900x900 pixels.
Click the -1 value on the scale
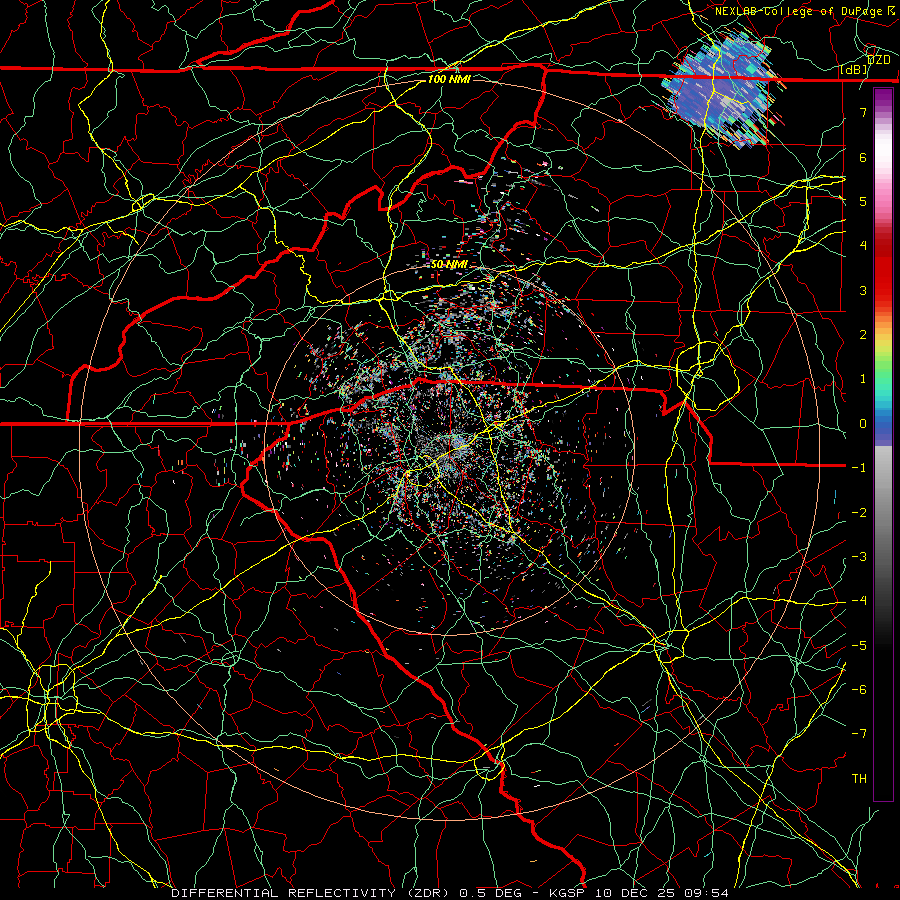pos(859,468)
